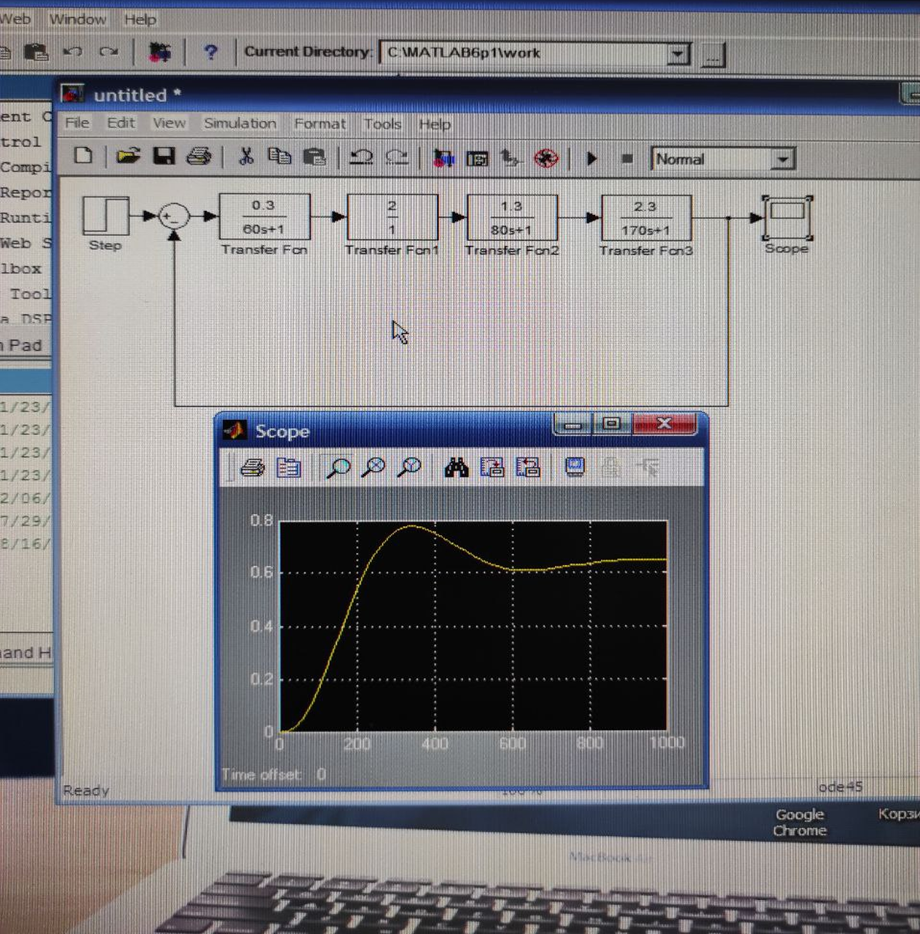This screenshot has width=920, height=934.
Task: Print scope plot using Scope printer icon
Action: click(x=253, y=468)
